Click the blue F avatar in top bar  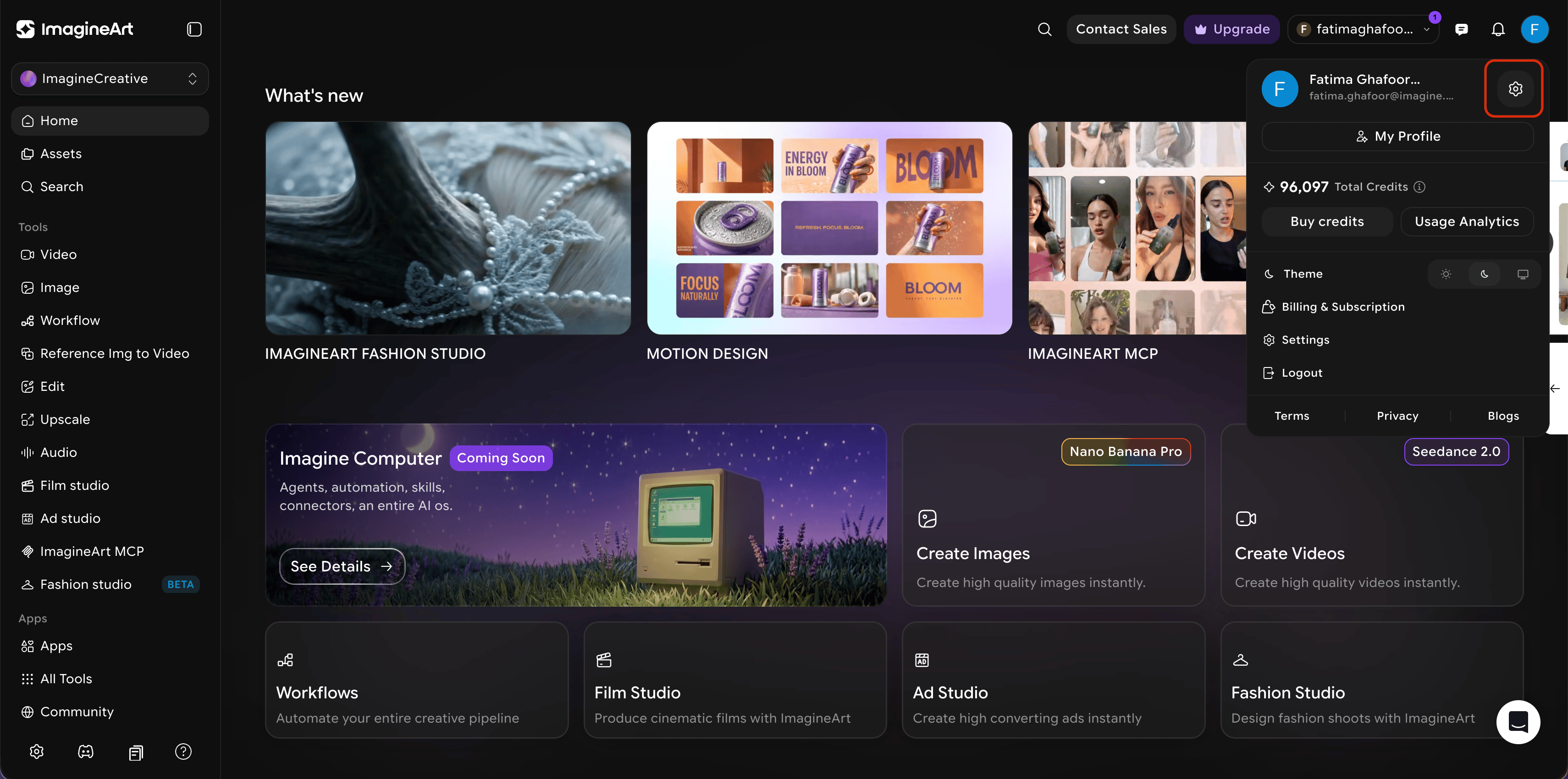tap(1535, 29)
